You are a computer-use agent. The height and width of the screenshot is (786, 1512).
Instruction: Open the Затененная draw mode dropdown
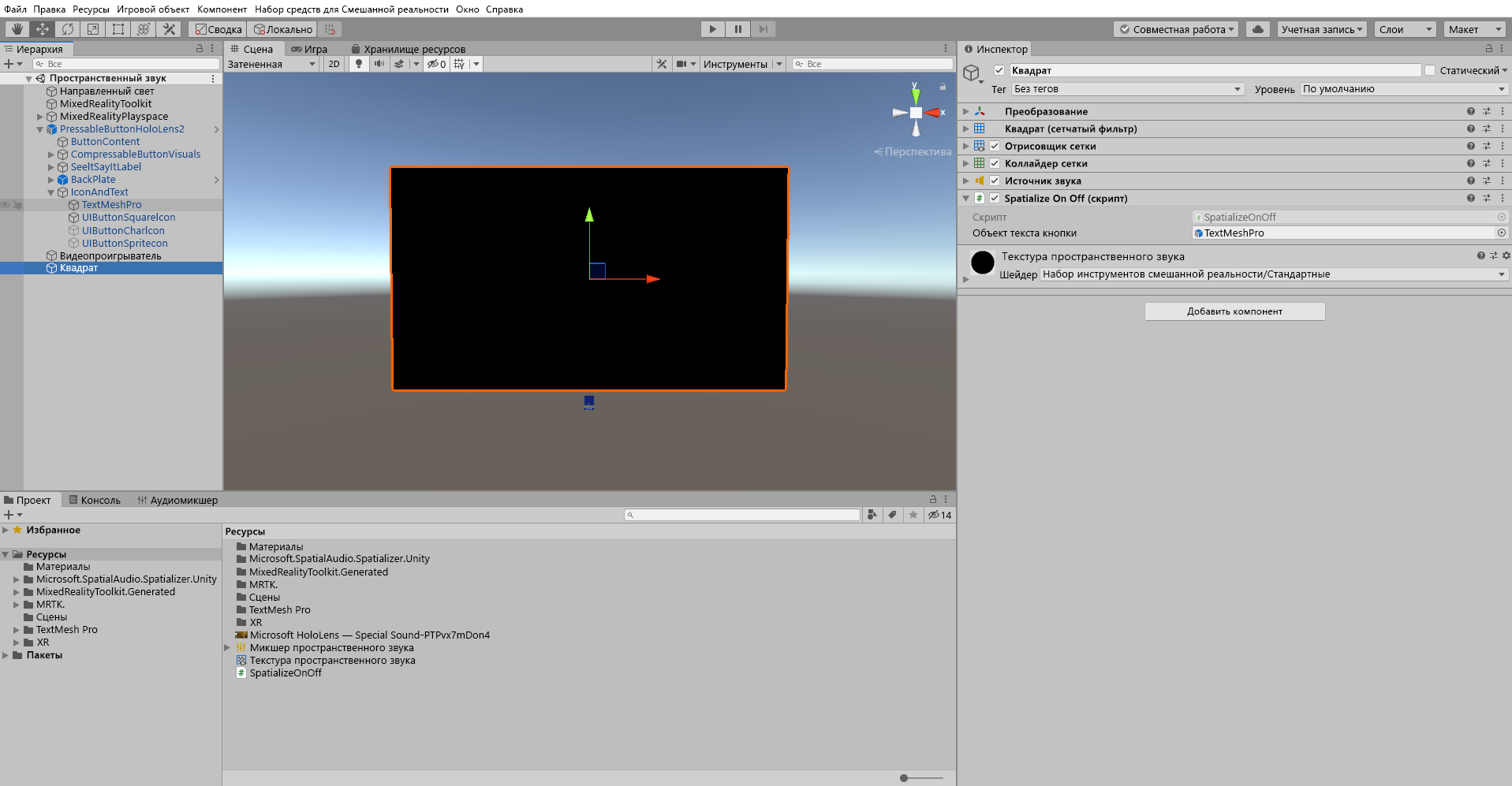tap(271, 64)
